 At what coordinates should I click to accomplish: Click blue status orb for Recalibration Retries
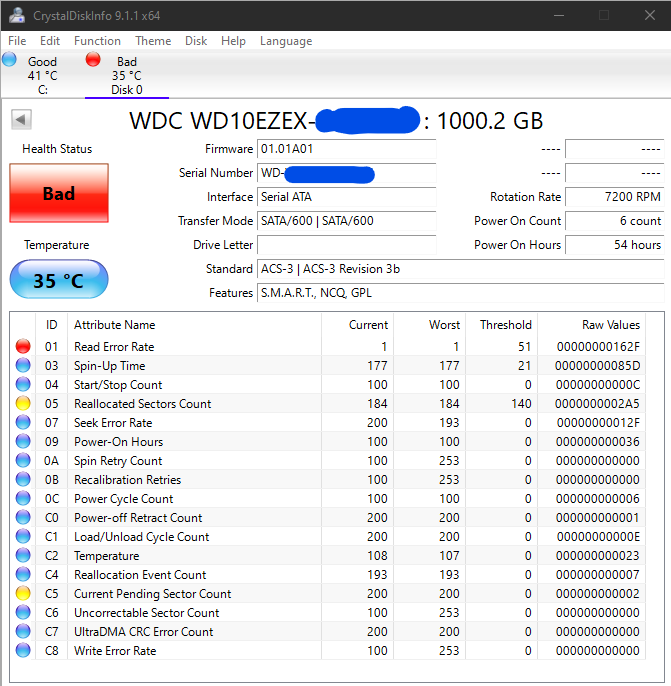[23, 480]
